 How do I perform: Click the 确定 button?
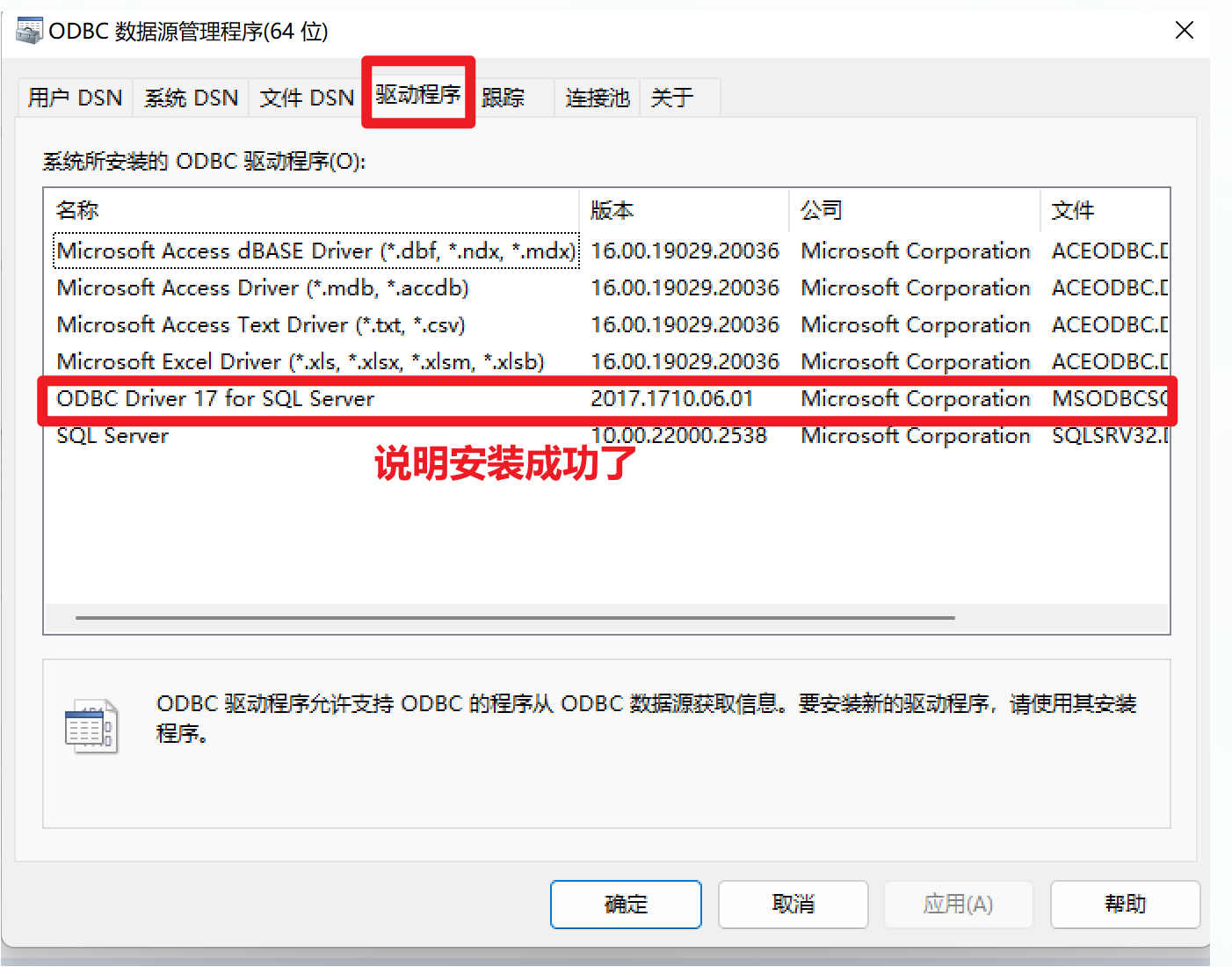[x=626, y=904]
